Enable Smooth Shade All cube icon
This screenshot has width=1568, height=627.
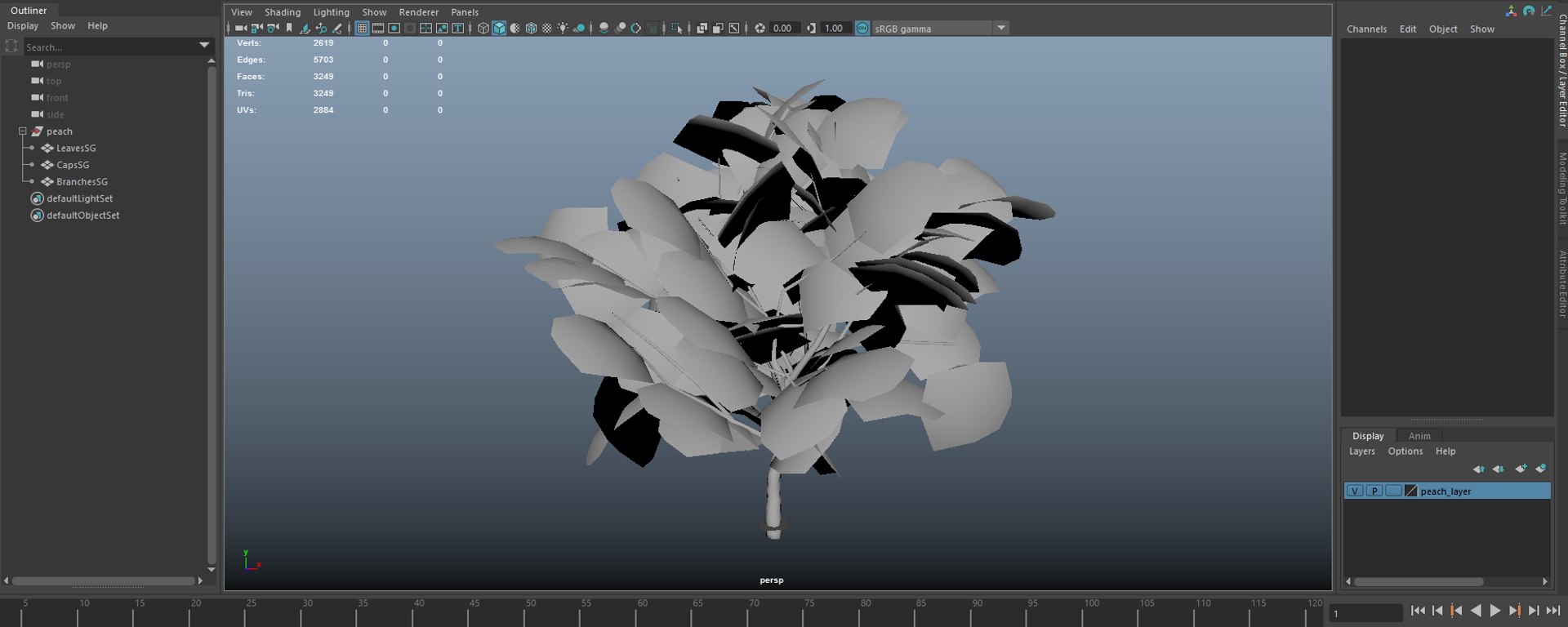[499, 28]
